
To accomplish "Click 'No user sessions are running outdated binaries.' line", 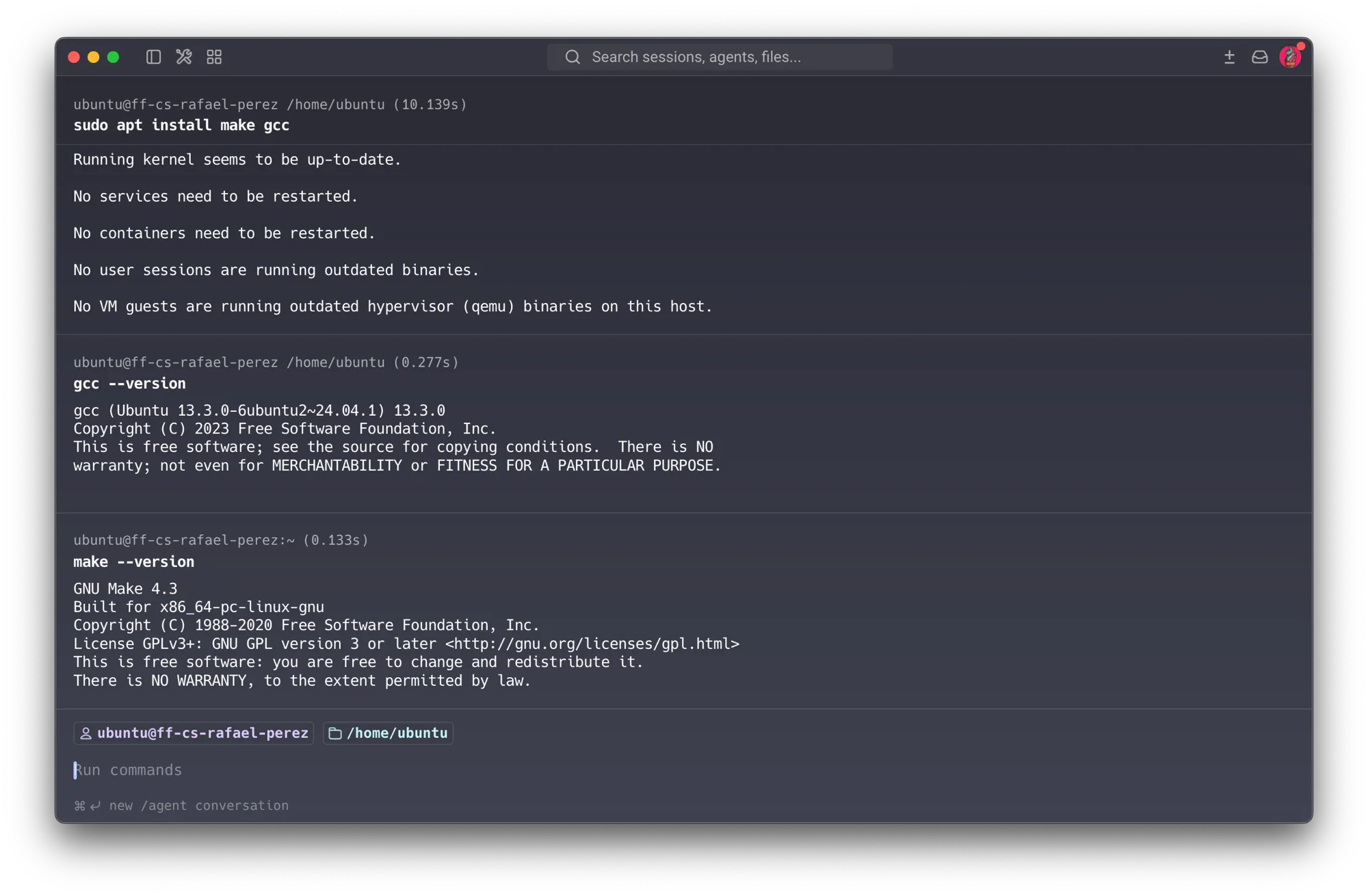I will point(276,270).
